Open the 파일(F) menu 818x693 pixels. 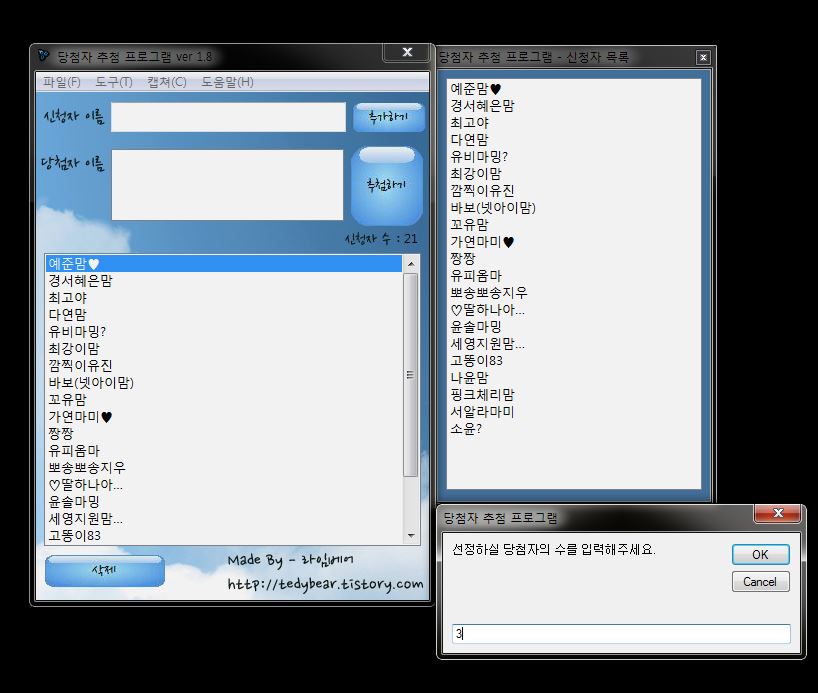point(62,82)
